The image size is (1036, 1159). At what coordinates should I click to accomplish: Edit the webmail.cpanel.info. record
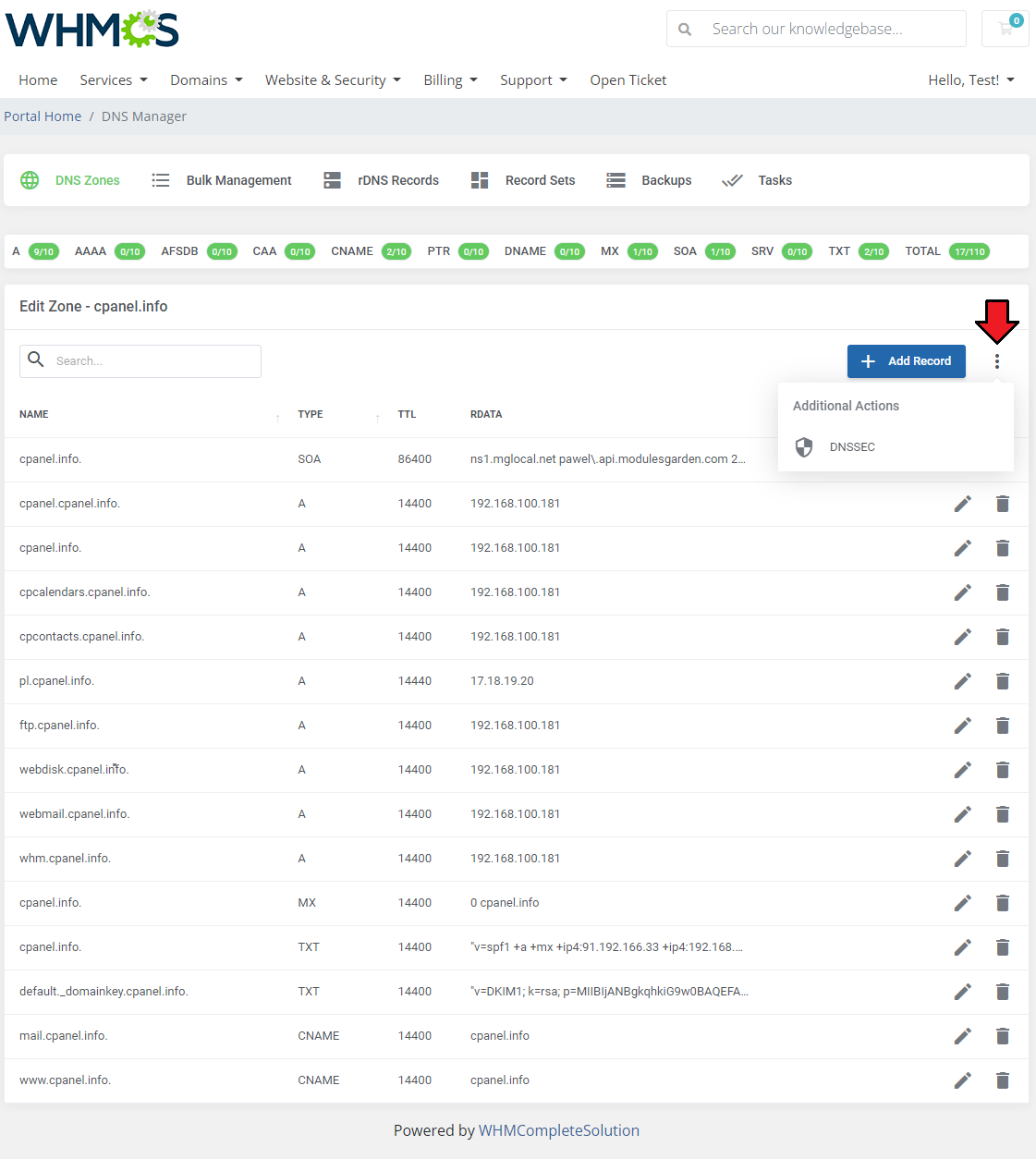point(963,814)
